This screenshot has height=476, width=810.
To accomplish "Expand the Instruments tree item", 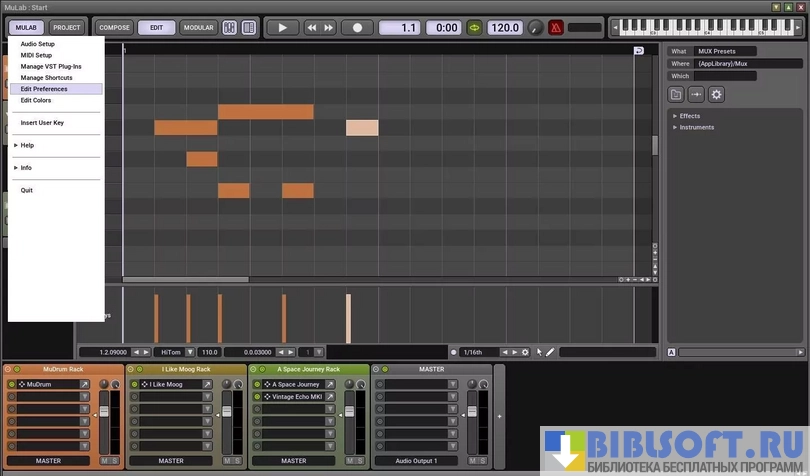I will [x=675, y=127].
